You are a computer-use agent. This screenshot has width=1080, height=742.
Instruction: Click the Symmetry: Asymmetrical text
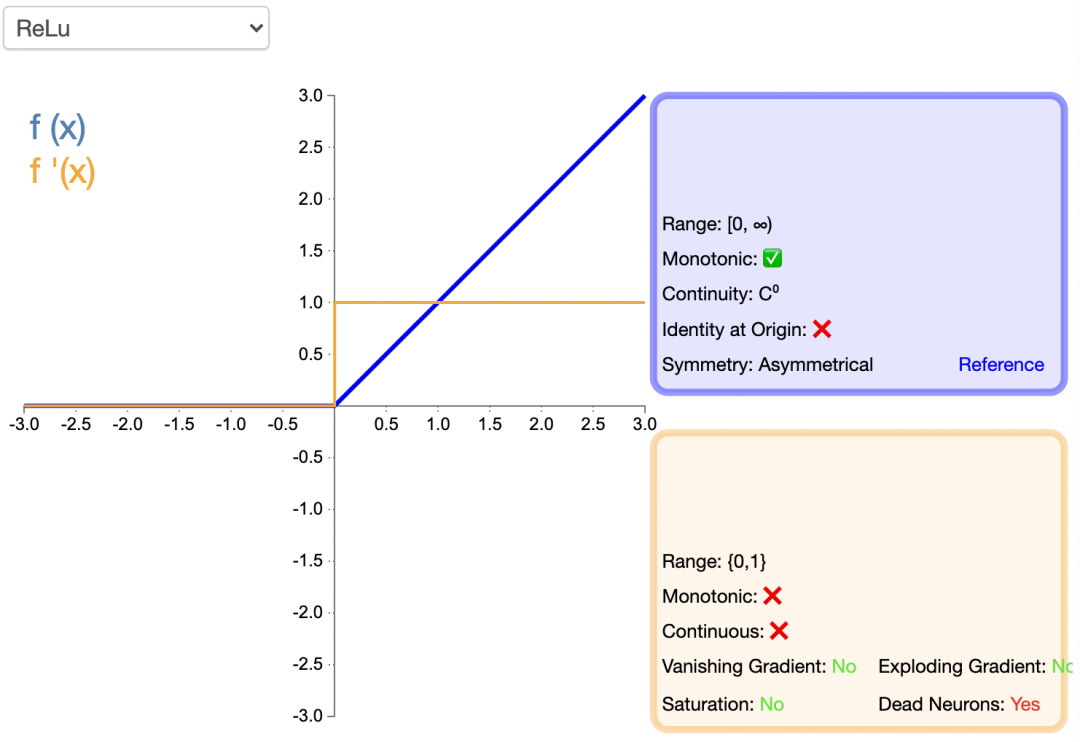pos(767,365)
